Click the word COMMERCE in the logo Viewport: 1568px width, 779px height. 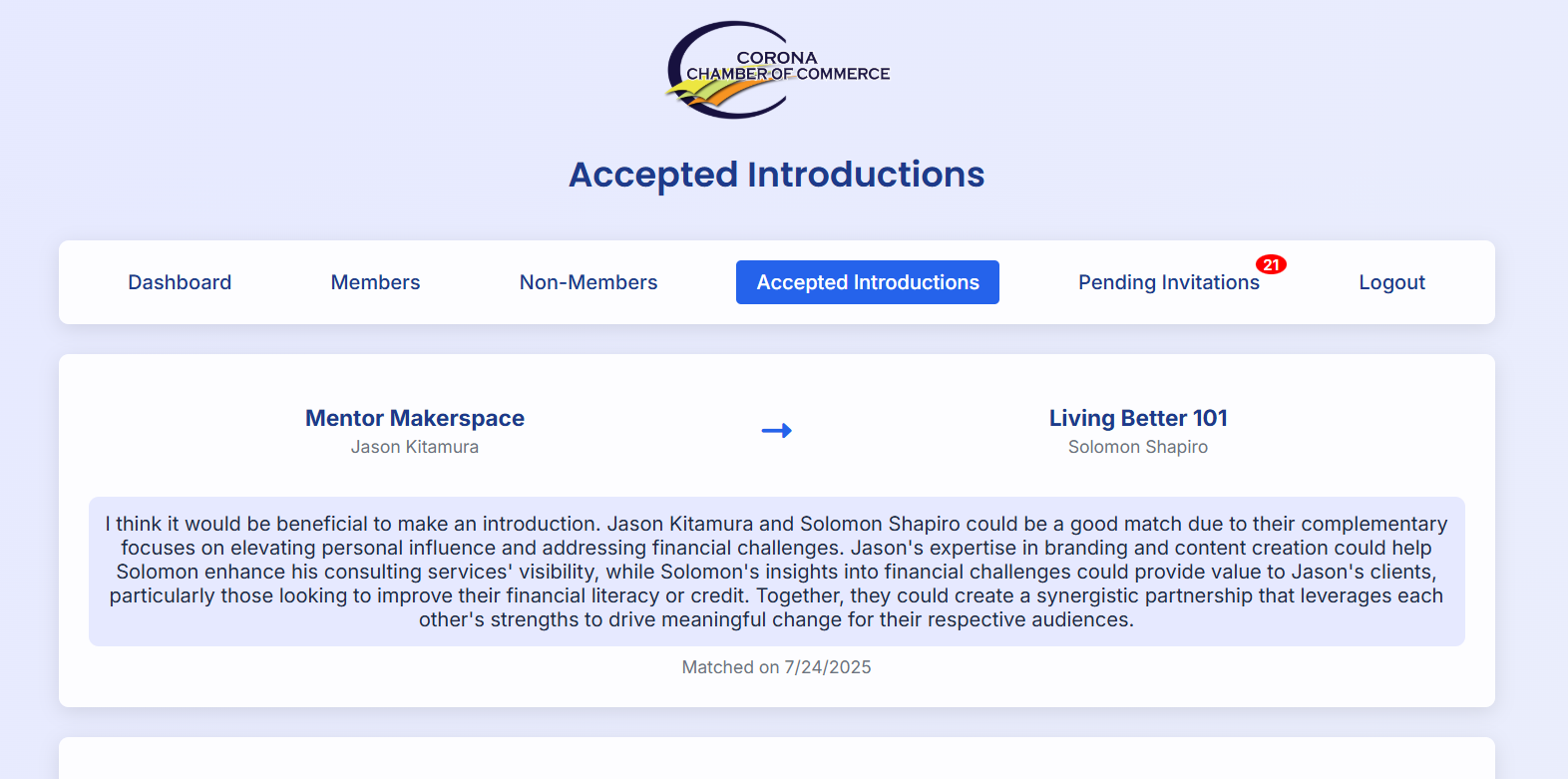(843, 74)
